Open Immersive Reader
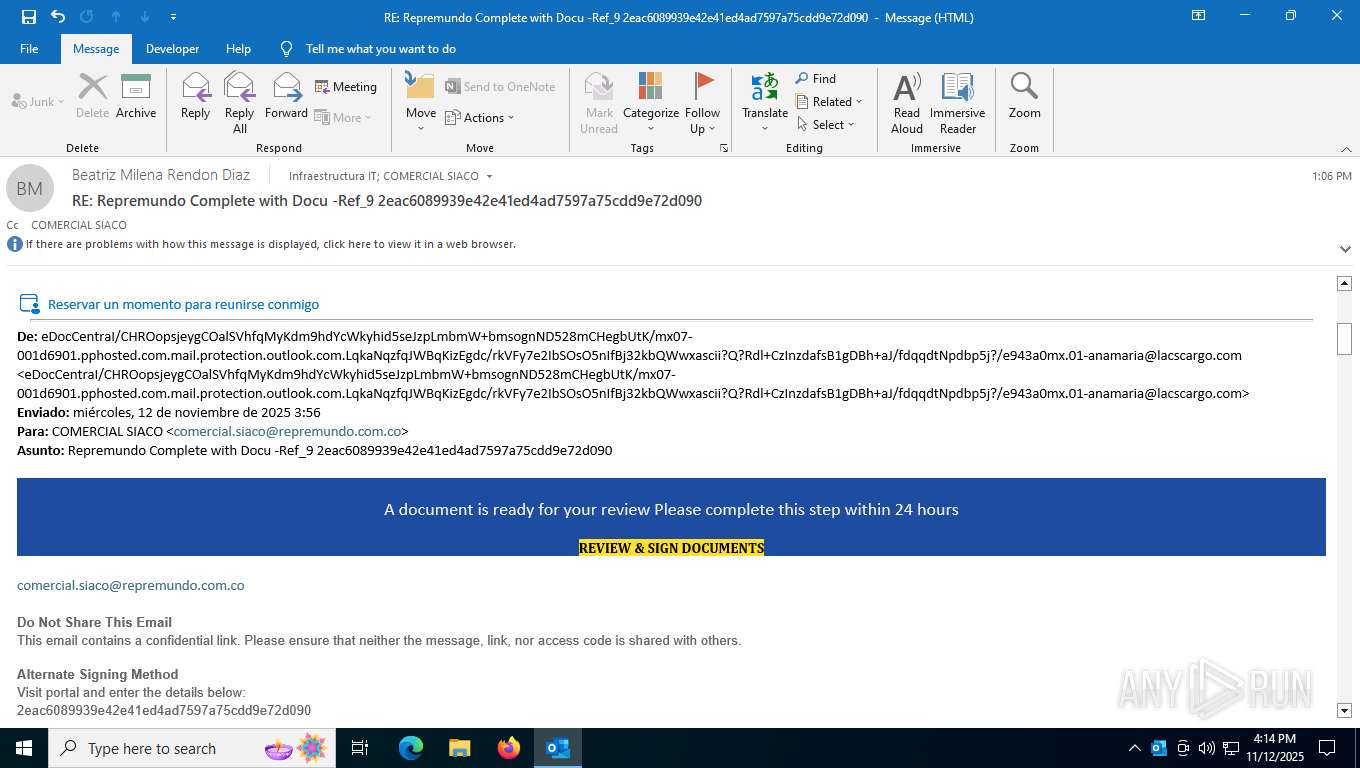Screen dimensions: 1360x768 pyautogui.click(x=958, y=103)
